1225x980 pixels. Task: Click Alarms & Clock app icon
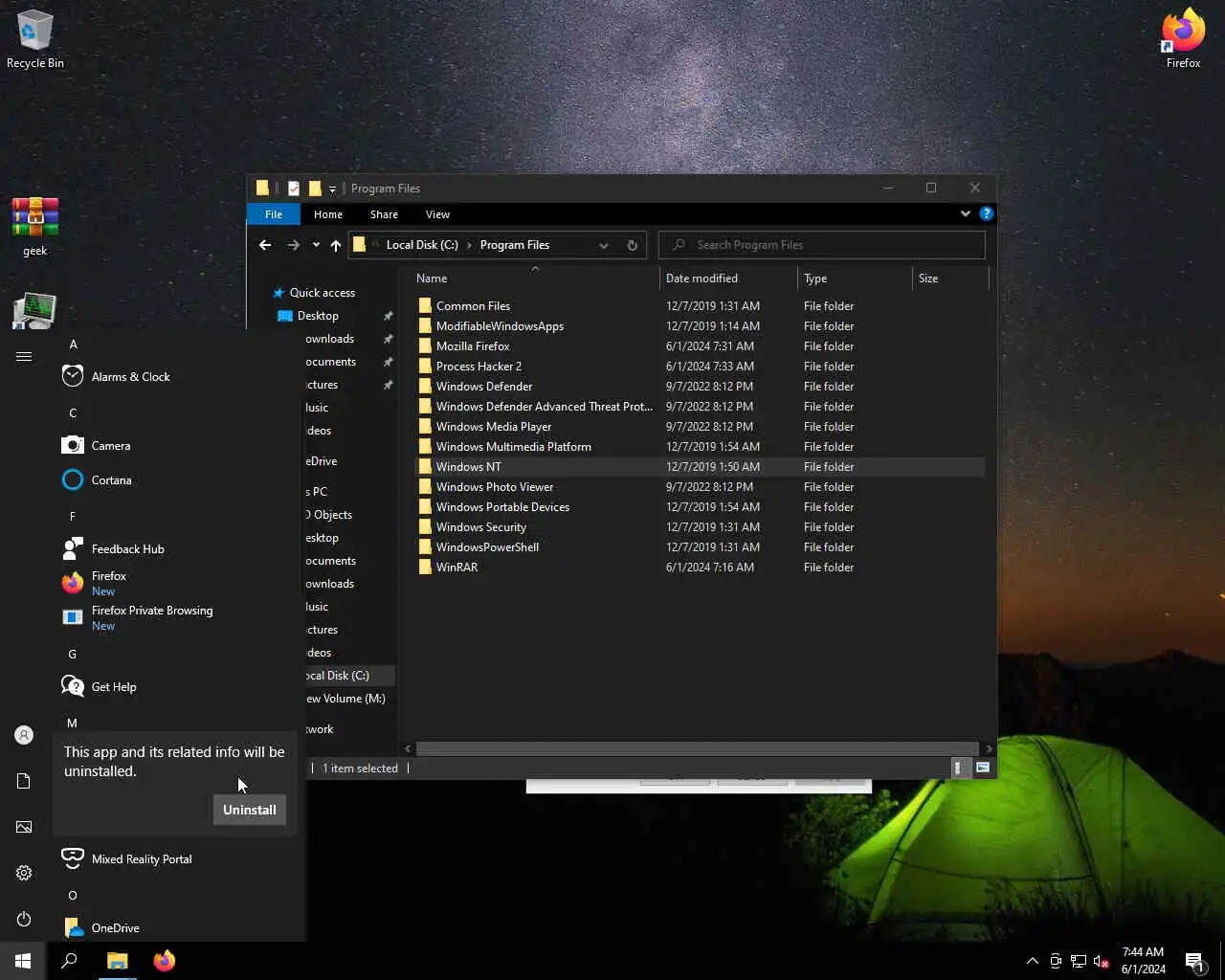click(73, 377)
